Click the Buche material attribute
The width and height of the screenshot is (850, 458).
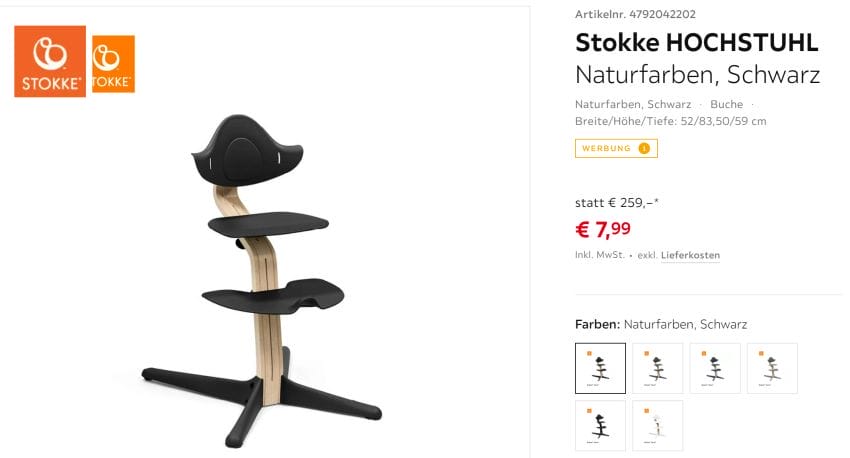[x=726, y=104]
